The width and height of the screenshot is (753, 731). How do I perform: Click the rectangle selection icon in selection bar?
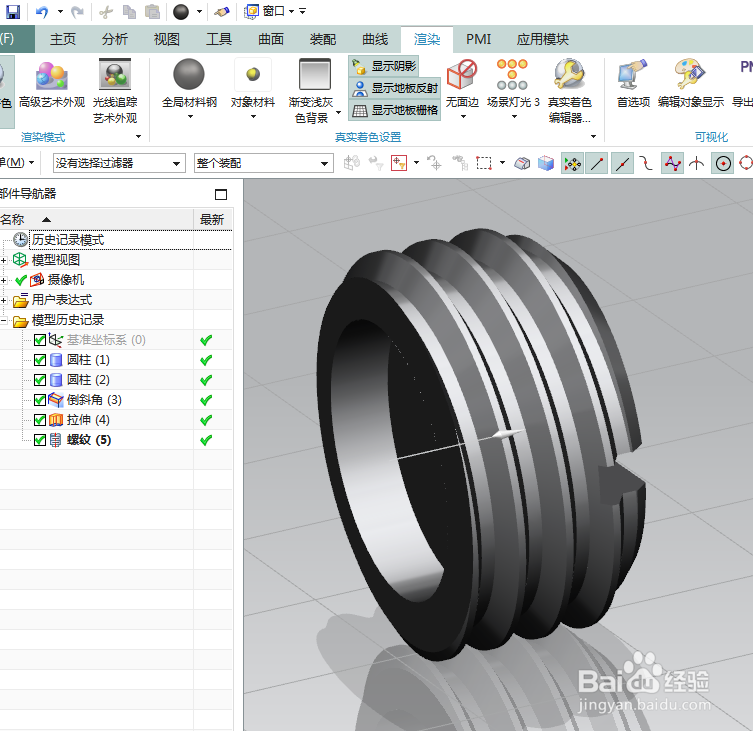[484, 163]
